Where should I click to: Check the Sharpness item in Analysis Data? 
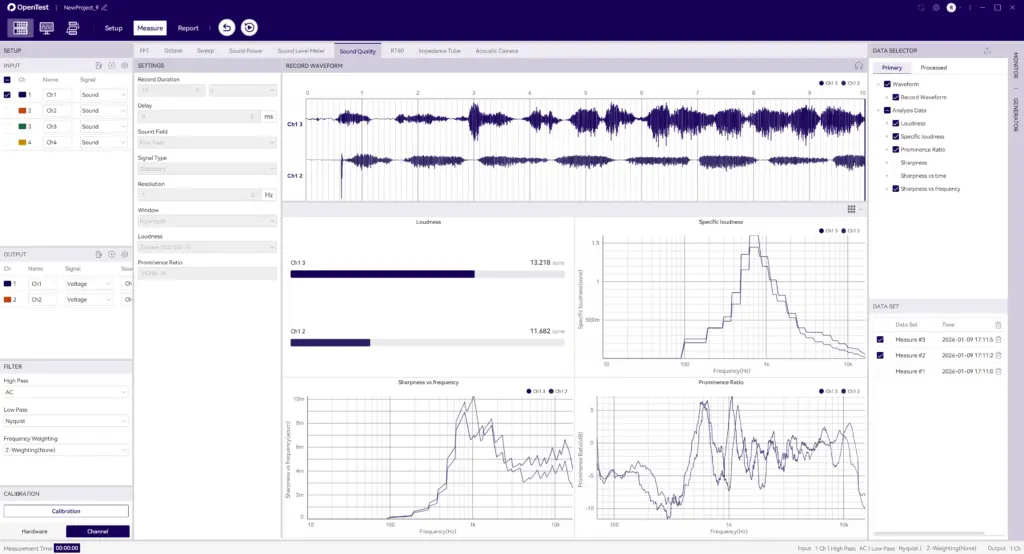(895, 162)
